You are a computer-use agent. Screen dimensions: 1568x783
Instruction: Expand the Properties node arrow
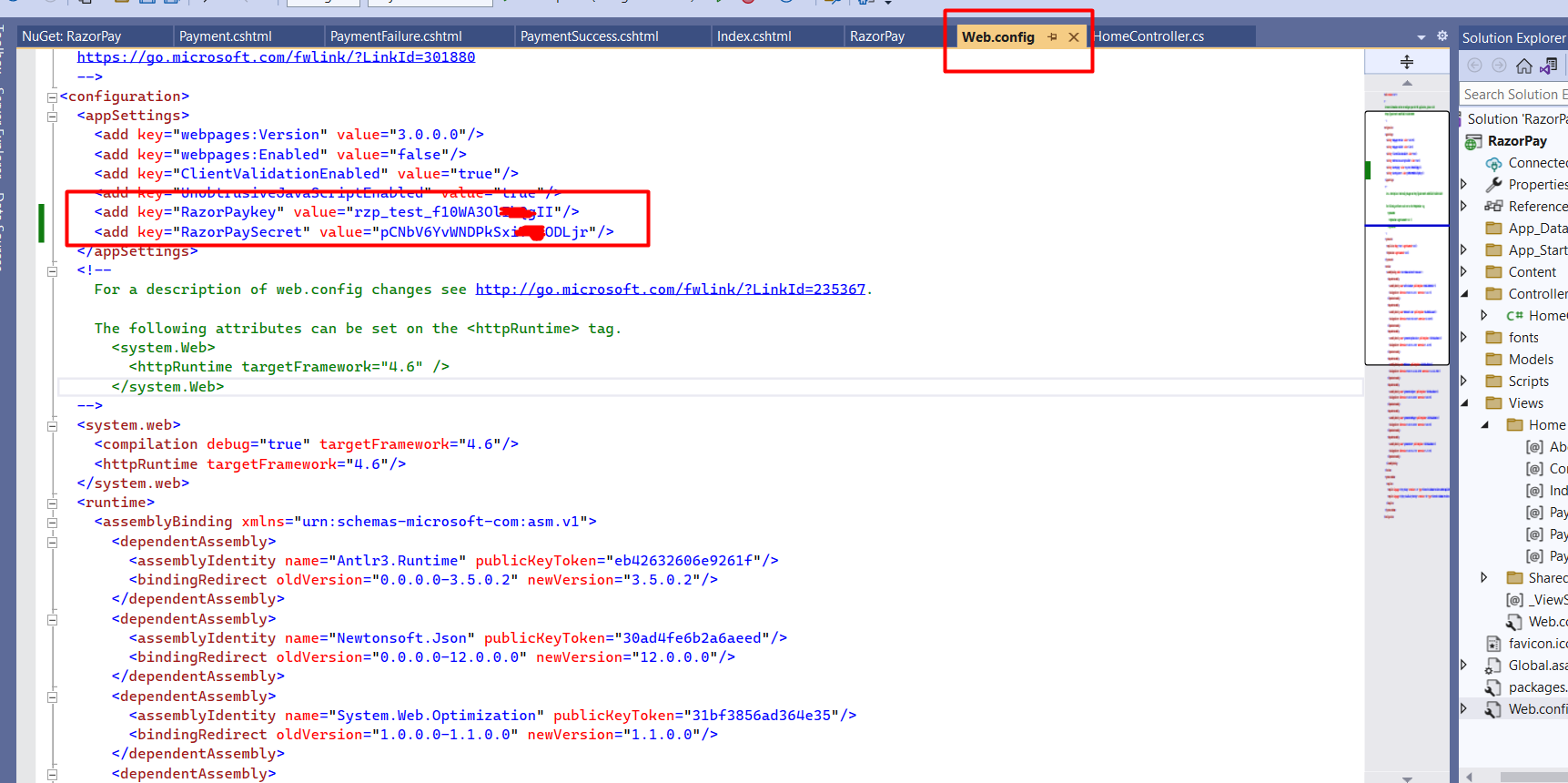coord(1464,184)
